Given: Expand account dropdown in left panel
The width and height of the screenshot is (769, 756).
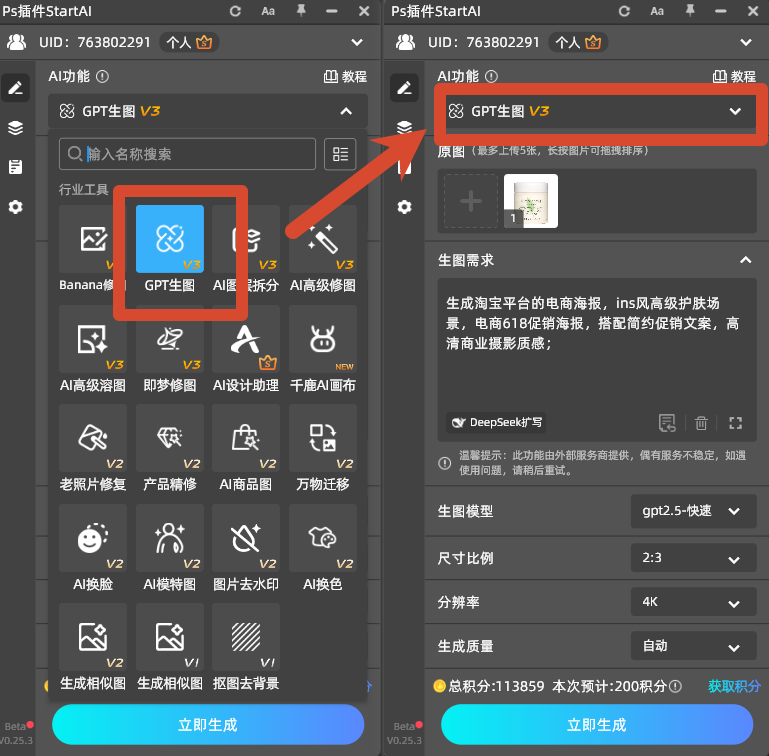Looking at the screenshot, I should click(357, 43).
